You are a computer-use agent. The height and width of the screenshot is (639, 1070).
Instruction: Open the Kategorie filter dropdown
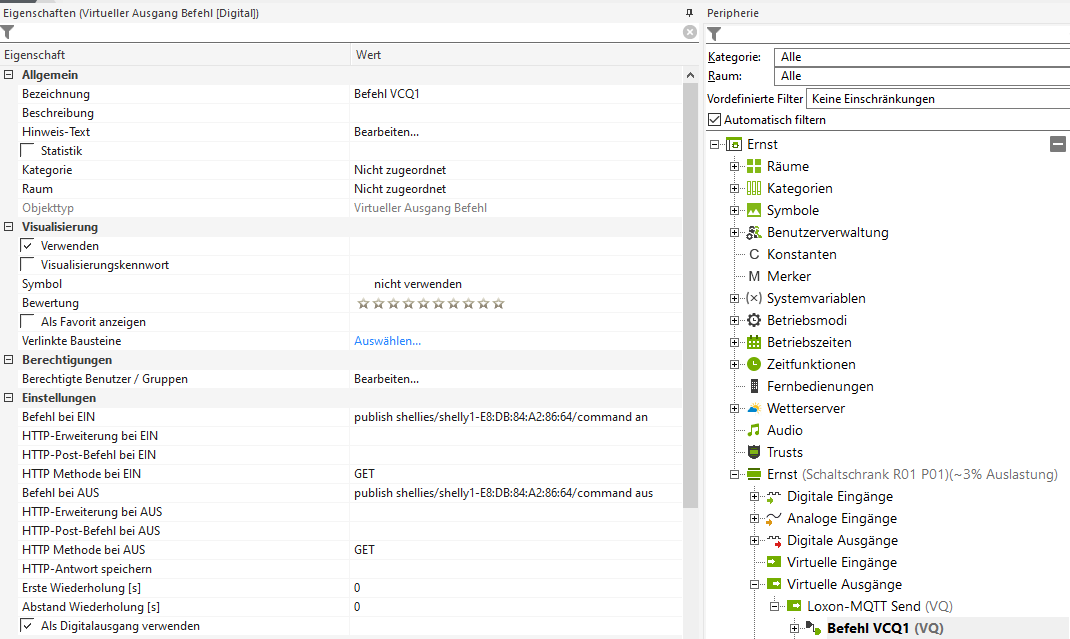coord(920,57)
